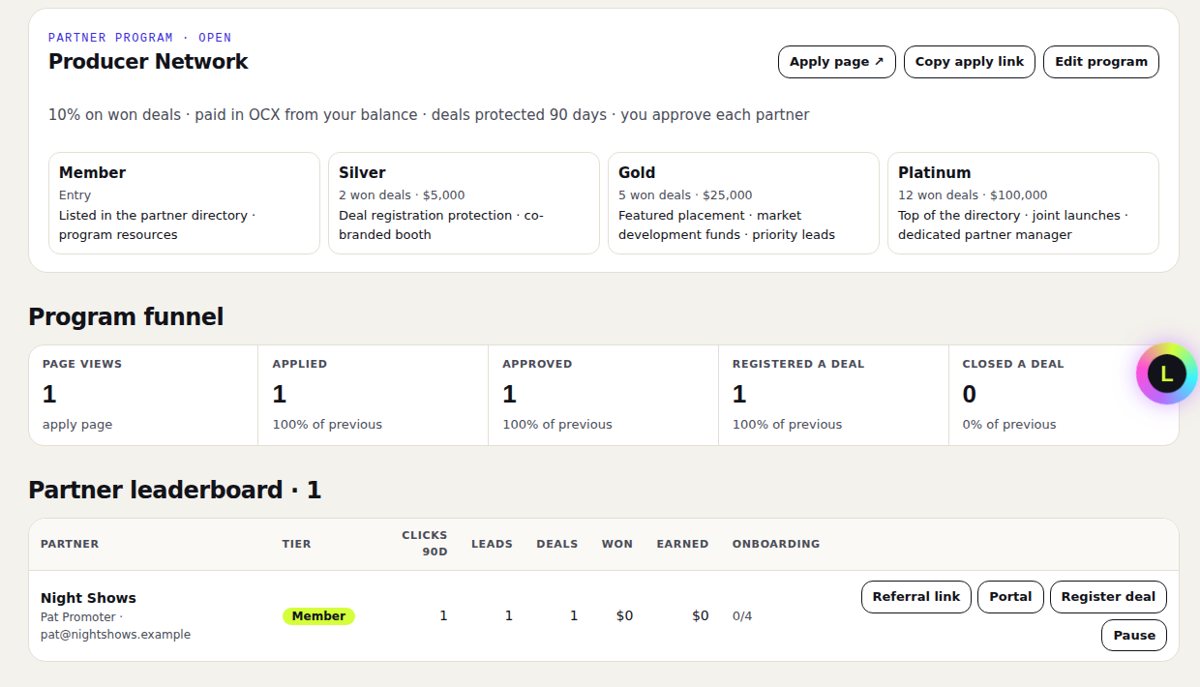The image size is (1200, 687).
Task: Click the Leads column header
Action: [492, 544]
